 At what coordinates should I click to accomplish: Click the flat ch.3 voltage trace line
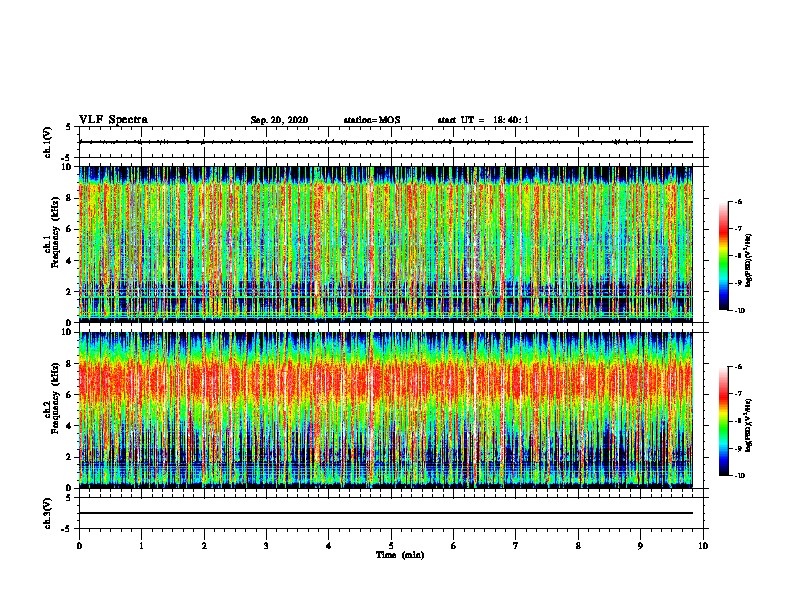tap(385, 513)
